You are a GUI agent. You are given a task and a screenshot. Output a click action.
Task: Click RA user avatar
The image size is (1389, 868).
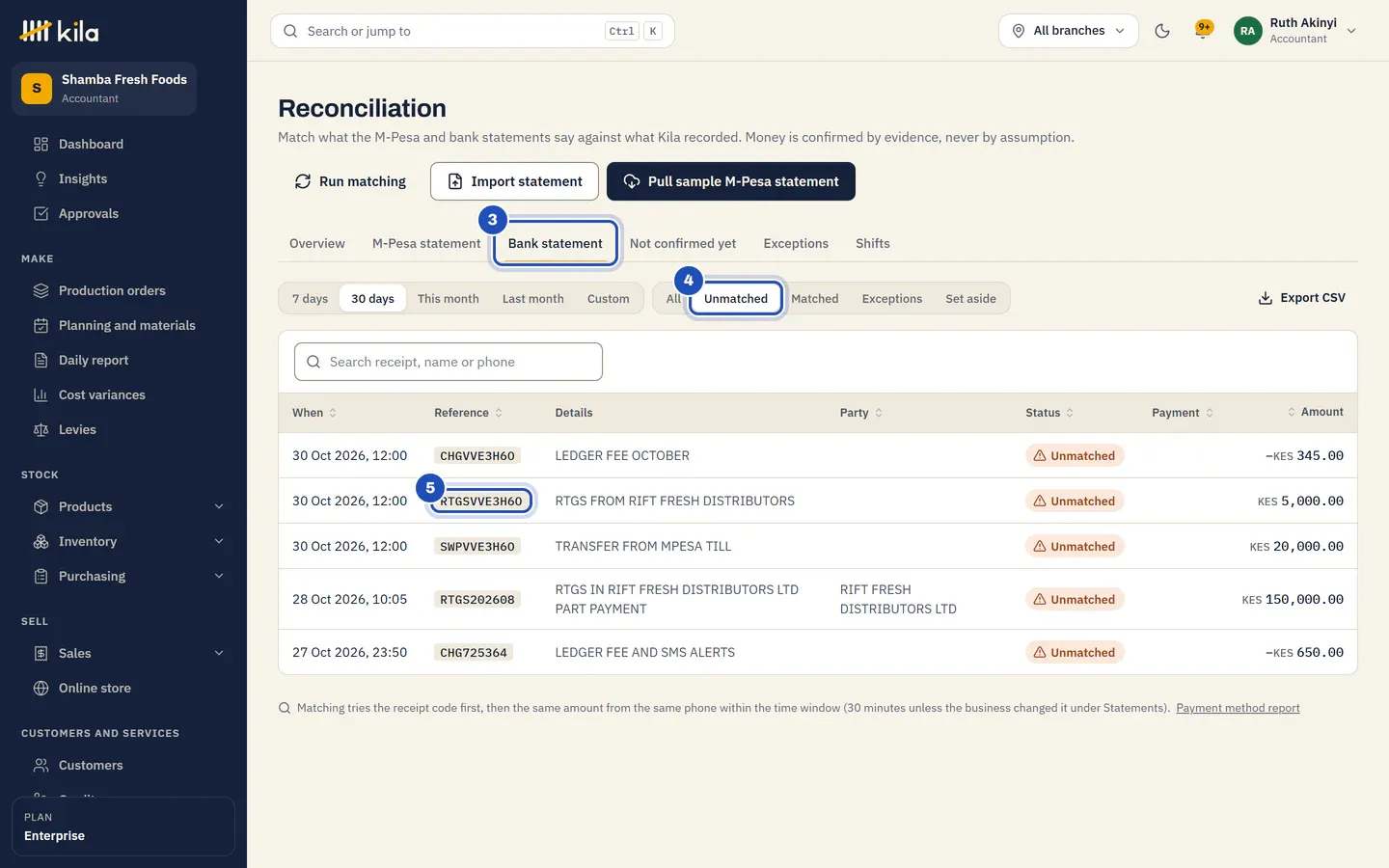pos(1248,31)
